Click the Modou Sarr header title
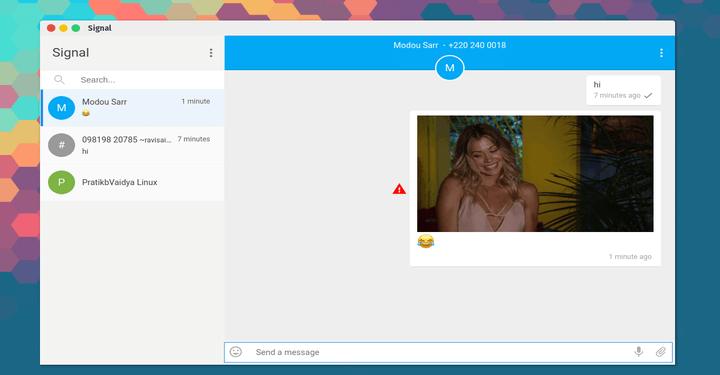 point(450,45)
